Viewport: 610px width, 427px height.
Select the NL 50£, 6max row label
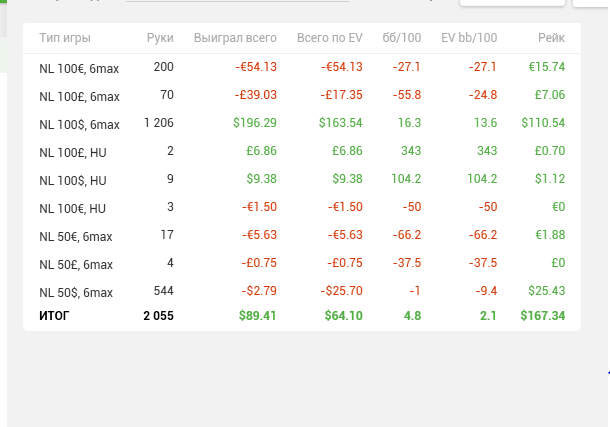(76, 265)
